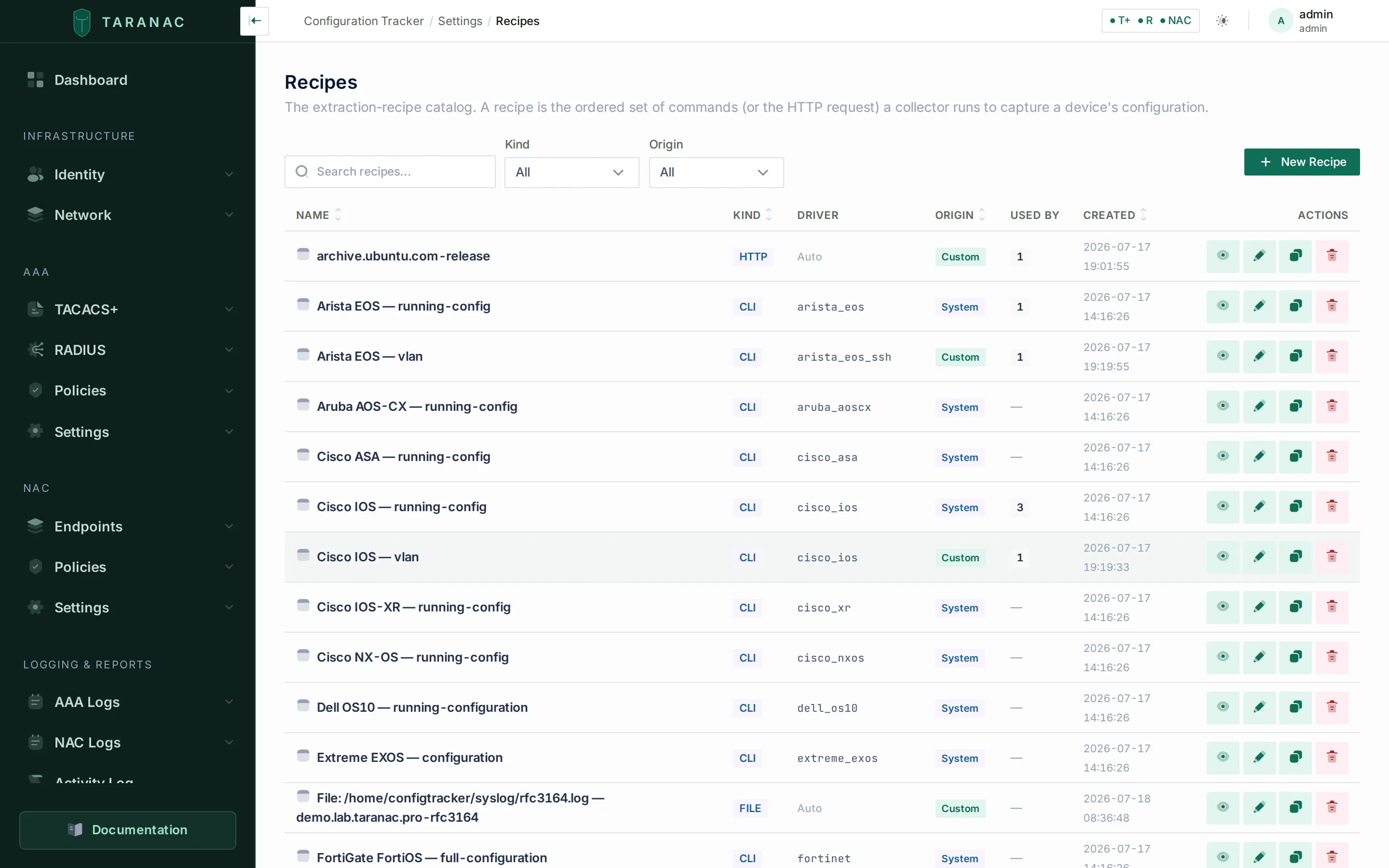
Task: Delete the Cisco IOS running-config recipe
Action: point(1332,507)
